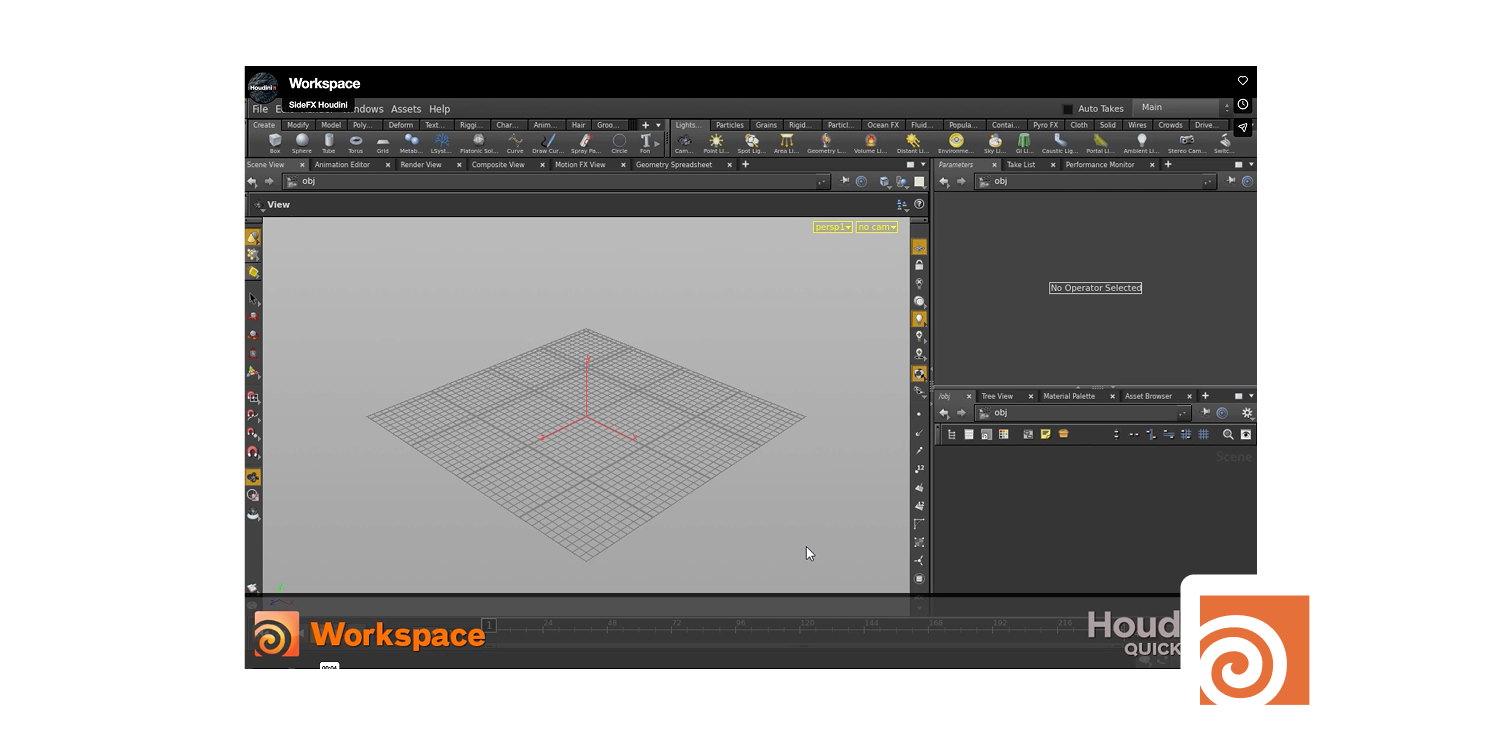Open the Assets menu
The width and height of the screenshot is (1500, 750).
click(x=406, y=109)
